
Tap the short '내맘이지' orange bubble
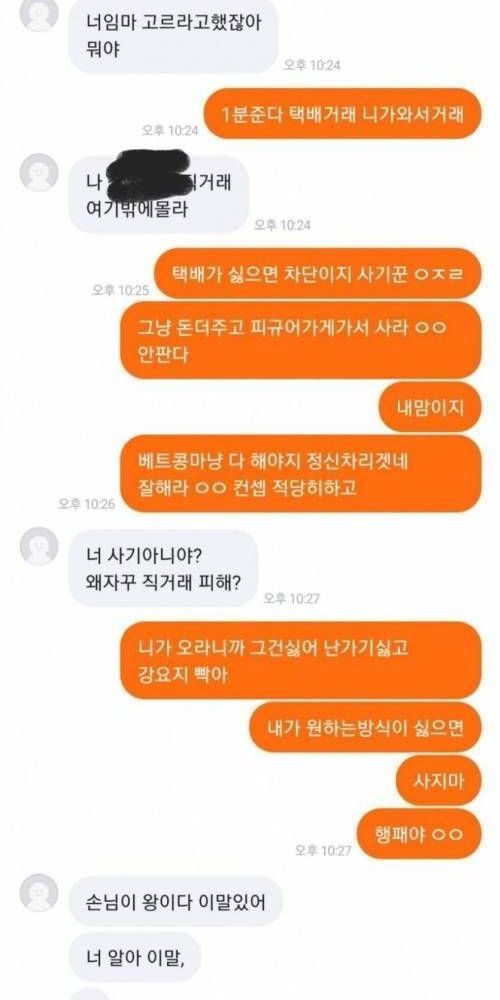(430, 406)
